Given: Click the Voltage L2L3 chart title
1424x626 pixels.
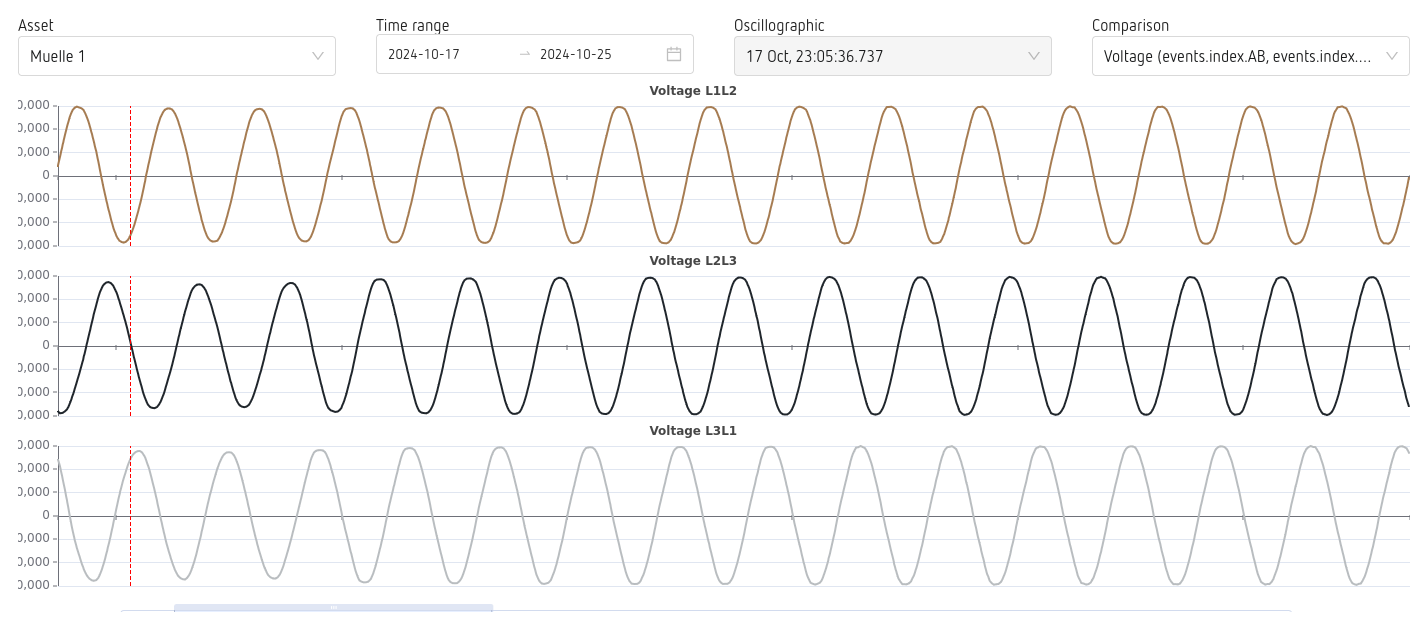Looking at the screenshot, I should click(693, 261).
